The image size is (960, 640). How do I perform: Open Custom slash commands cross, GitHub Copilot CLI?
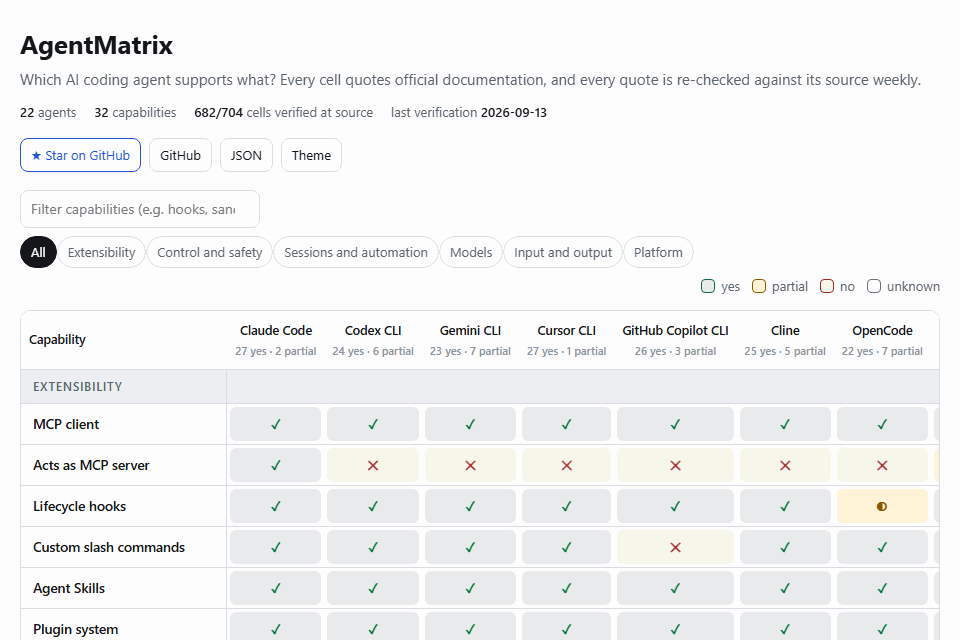click(x=675, y=547)
